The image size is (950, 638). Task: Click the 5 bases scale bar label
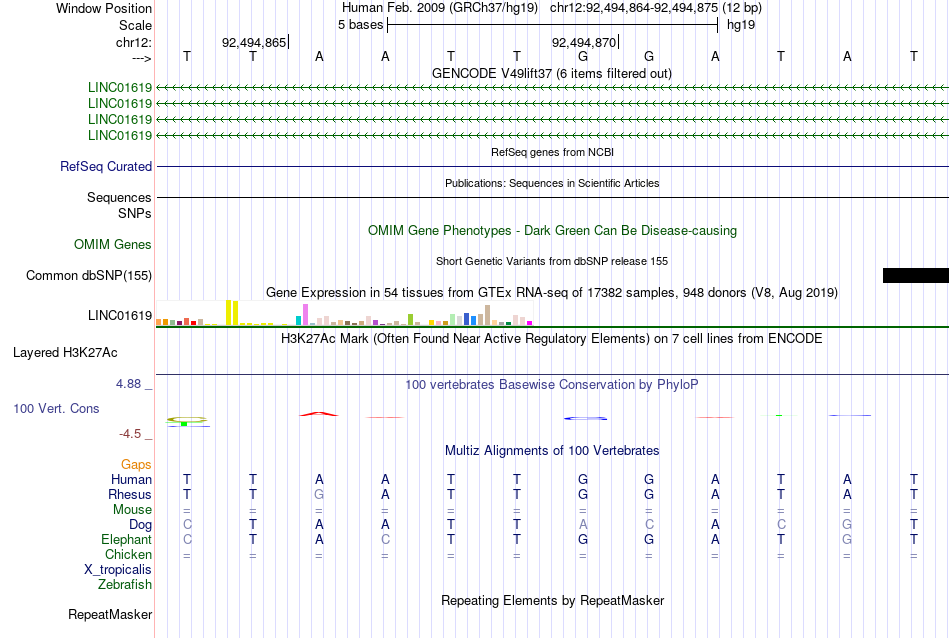pos(360,25)
